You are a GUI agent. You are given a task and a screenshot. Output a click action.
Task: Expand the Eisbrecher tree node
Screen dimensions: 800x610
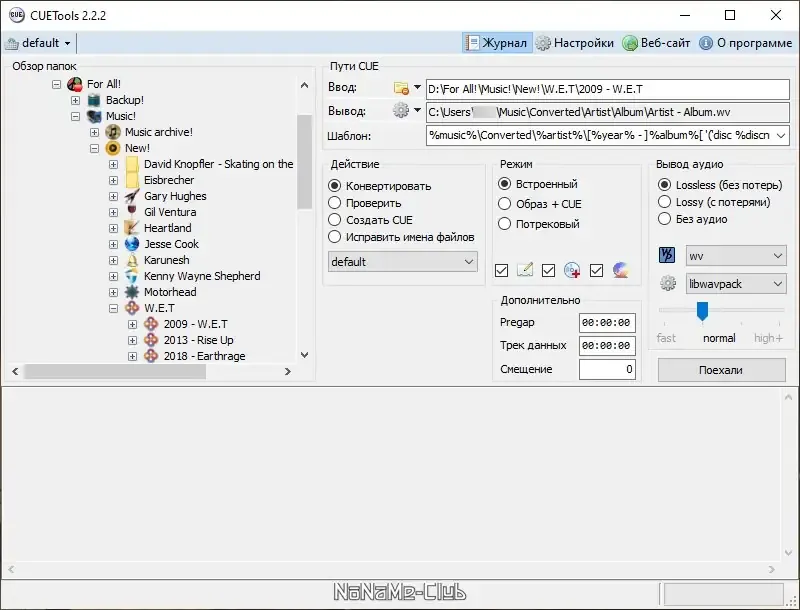point(113,180)
